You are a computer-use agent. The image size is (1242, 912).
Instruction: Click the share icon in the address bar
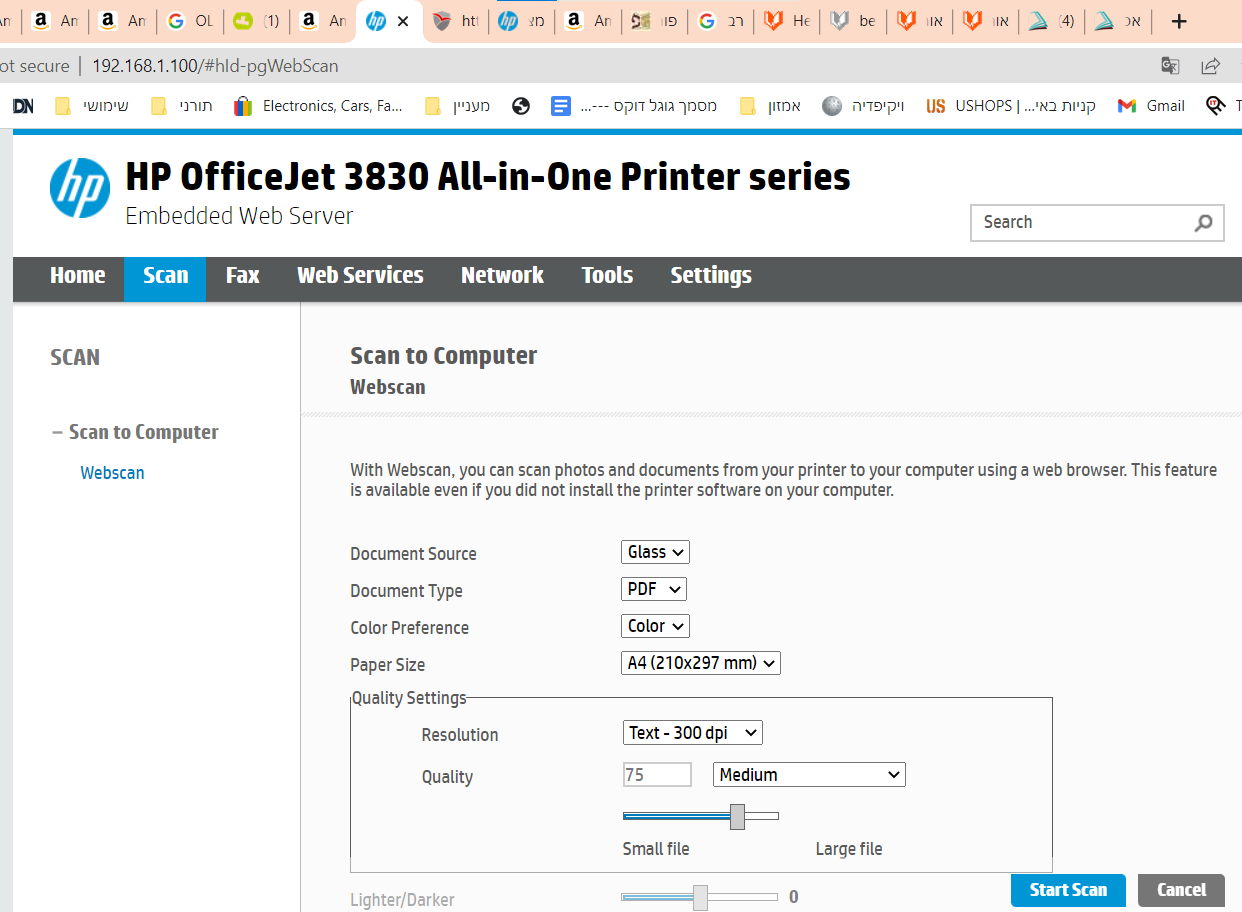coord(1211,66)
